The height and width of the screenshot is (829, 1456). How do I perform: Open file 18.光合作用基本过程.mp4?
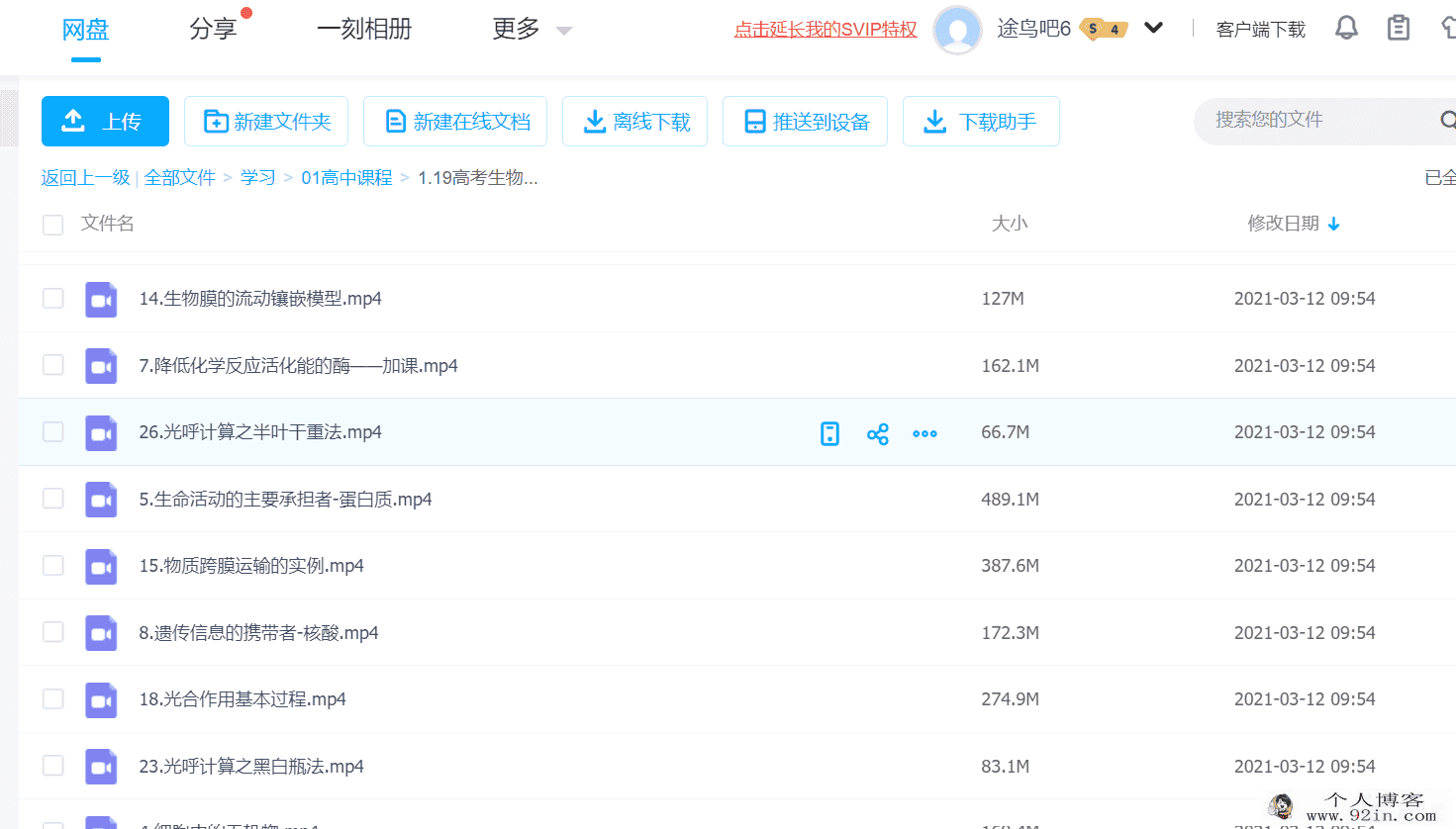click(243, 699)
